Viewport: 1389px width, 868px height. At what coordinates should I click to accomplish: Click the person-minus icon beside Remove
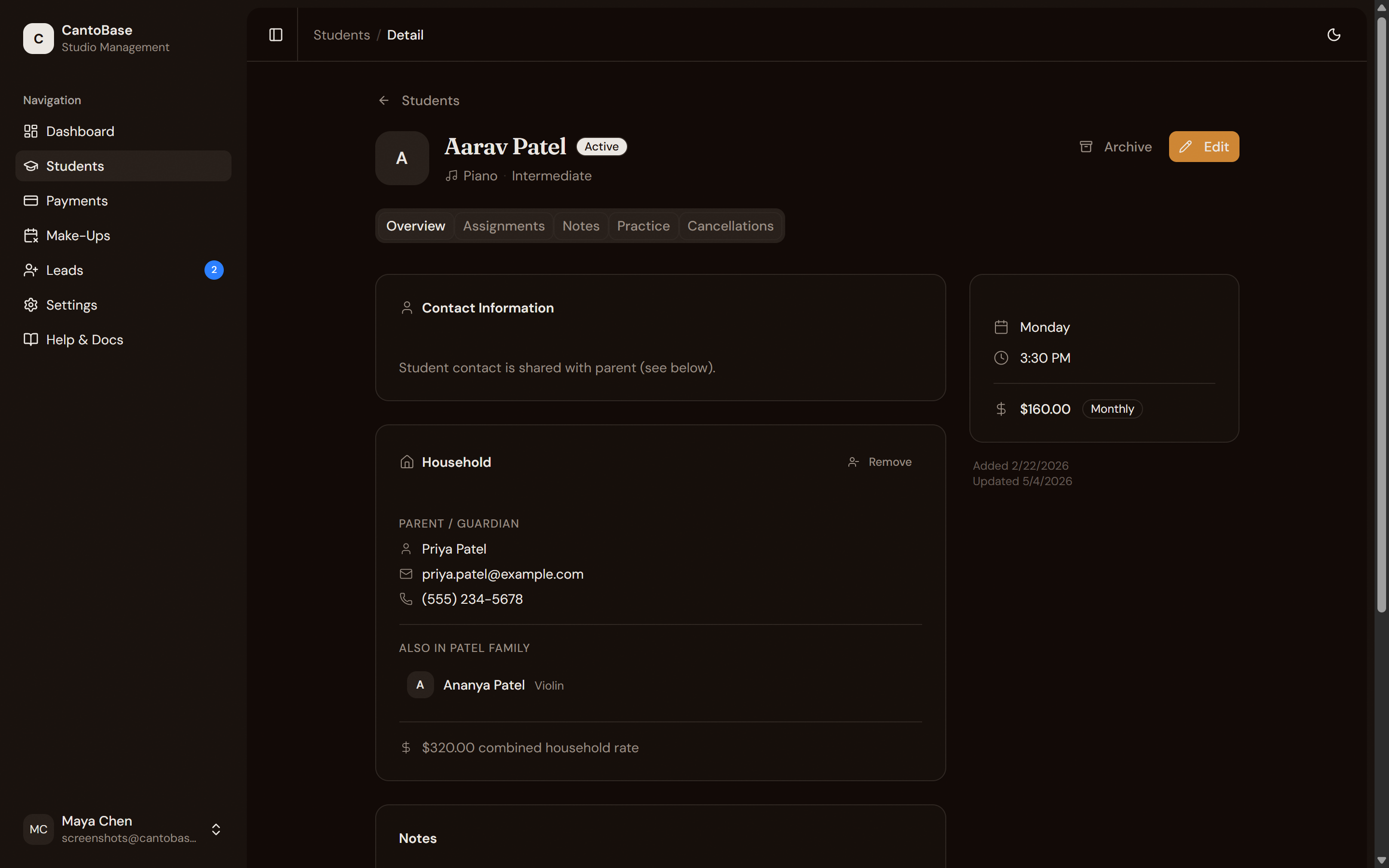tap(854, 462)
